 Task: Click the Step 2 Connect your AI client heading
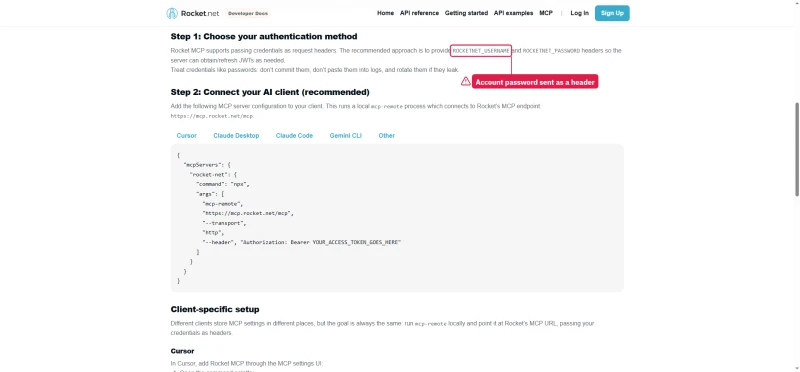pyautogui.click(x=270, y=92)
